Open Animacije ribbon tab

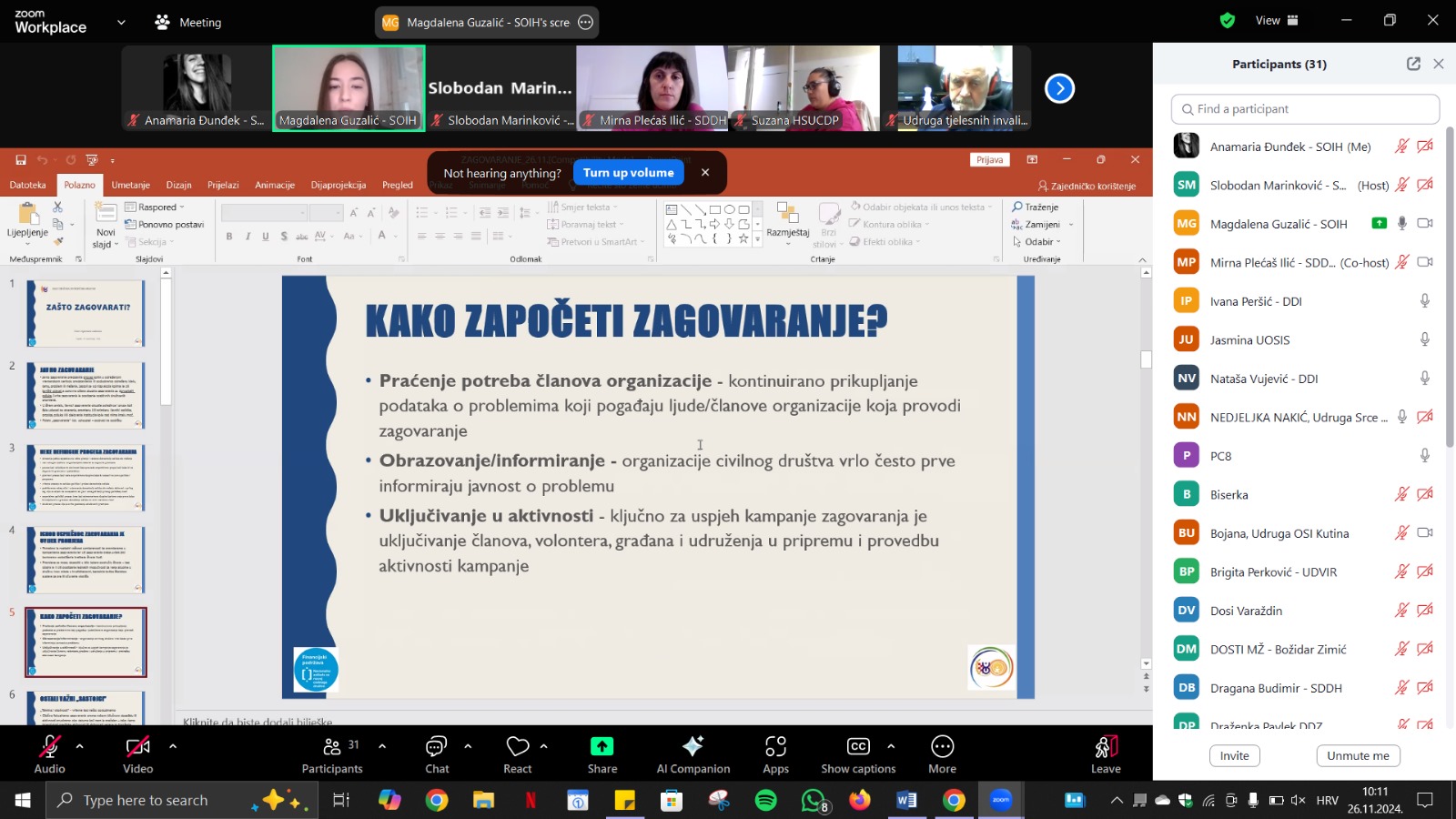(x=275, y=185)
